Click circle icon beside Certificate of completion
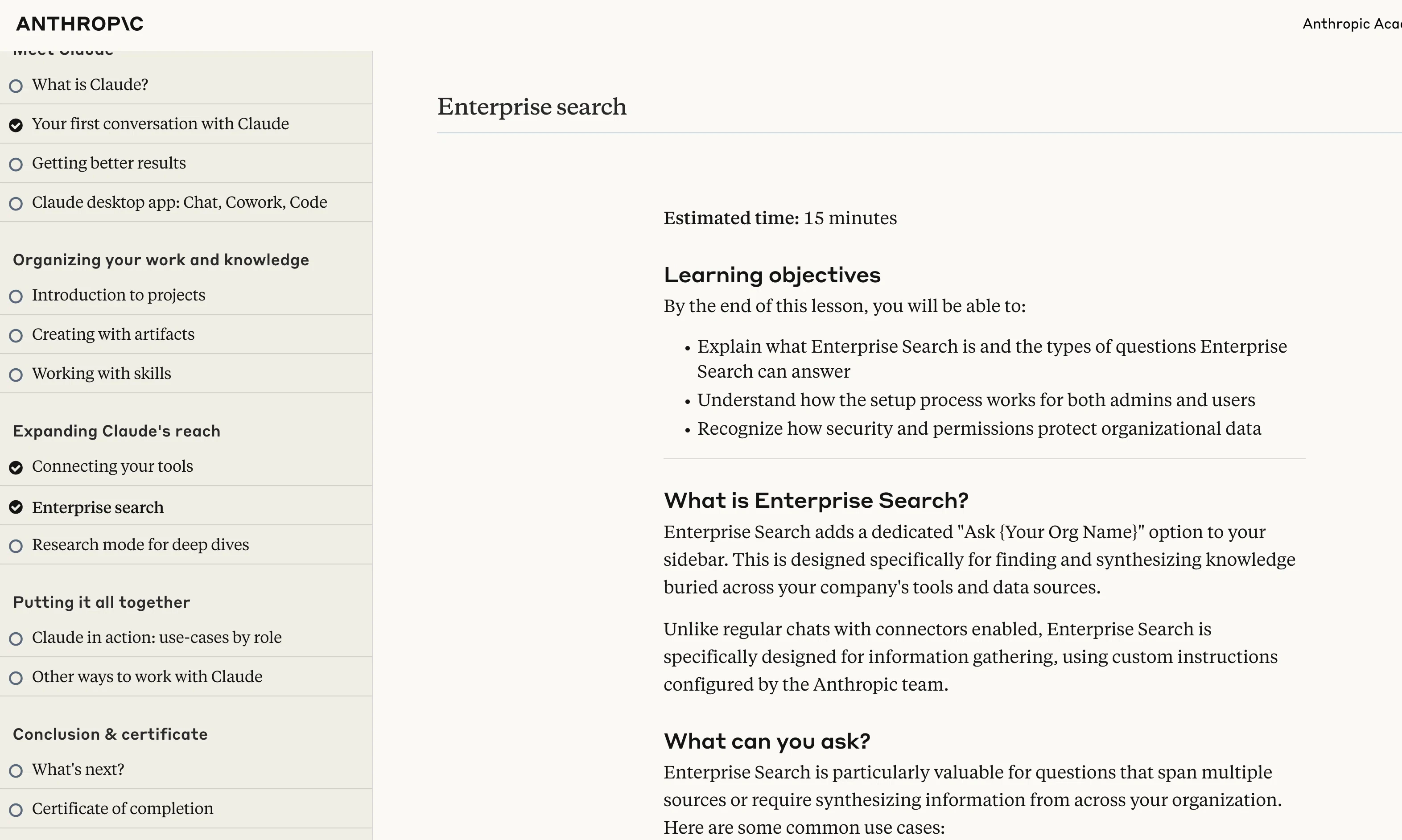The height and width of the screenshot is (840, 1402). click(16, 810)
